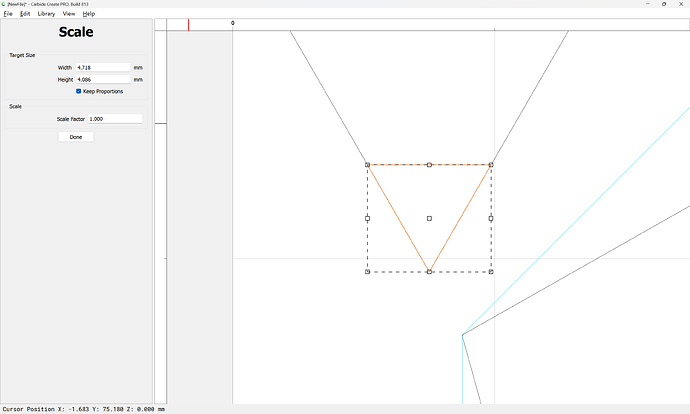This screenshot has height=414, width=690.
Task: Select the bottom-left selection handle
Action: coord(367,272)
